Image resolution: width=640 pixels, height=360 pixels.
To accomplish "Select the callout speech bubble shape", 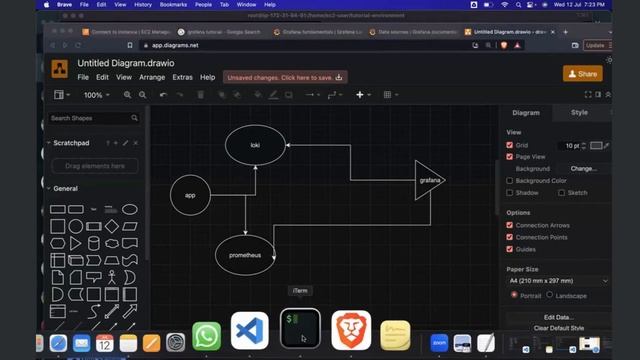I will (93, 278).
